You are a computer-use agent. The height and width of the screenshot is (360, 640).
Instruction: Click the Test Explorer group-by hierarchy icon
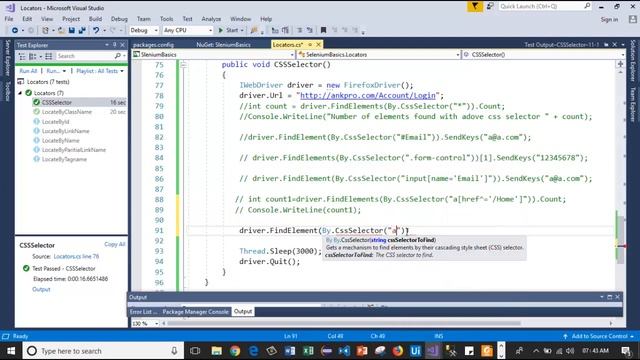pos(22,56)
